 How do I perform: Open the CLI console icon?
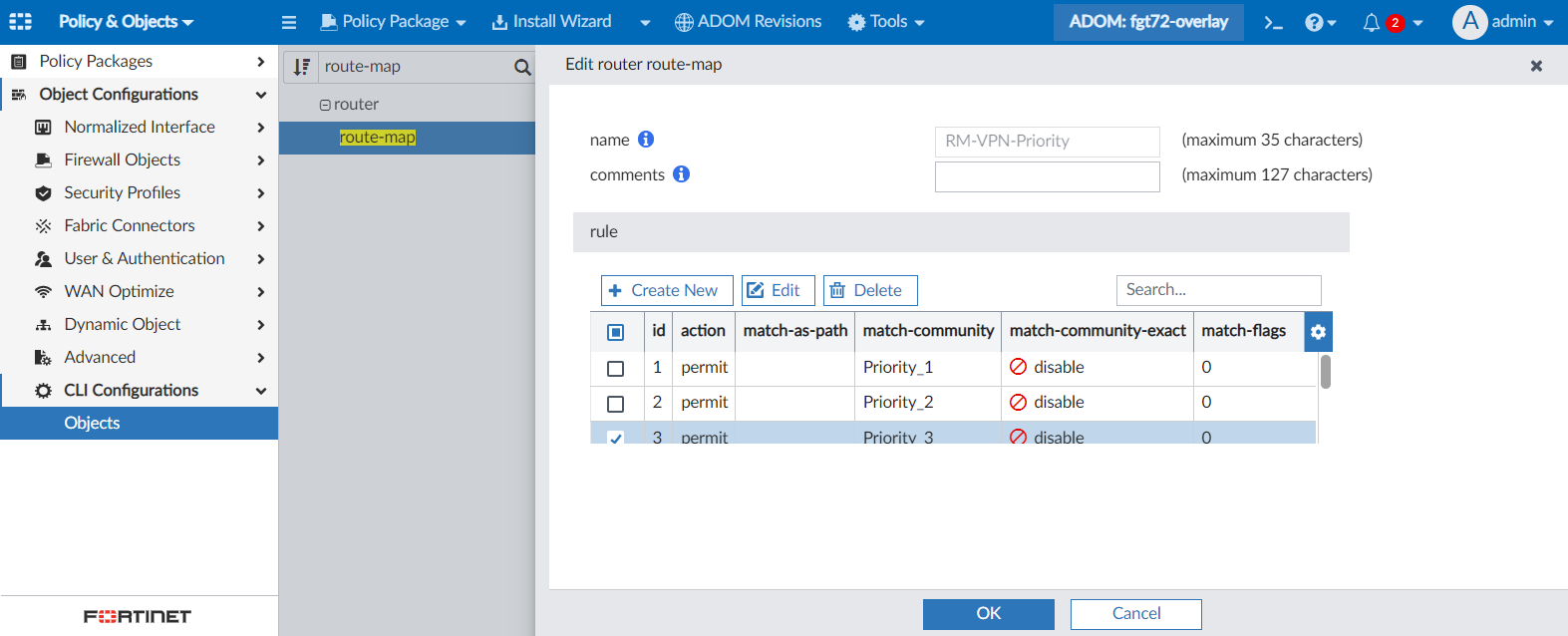(1273, 22)
